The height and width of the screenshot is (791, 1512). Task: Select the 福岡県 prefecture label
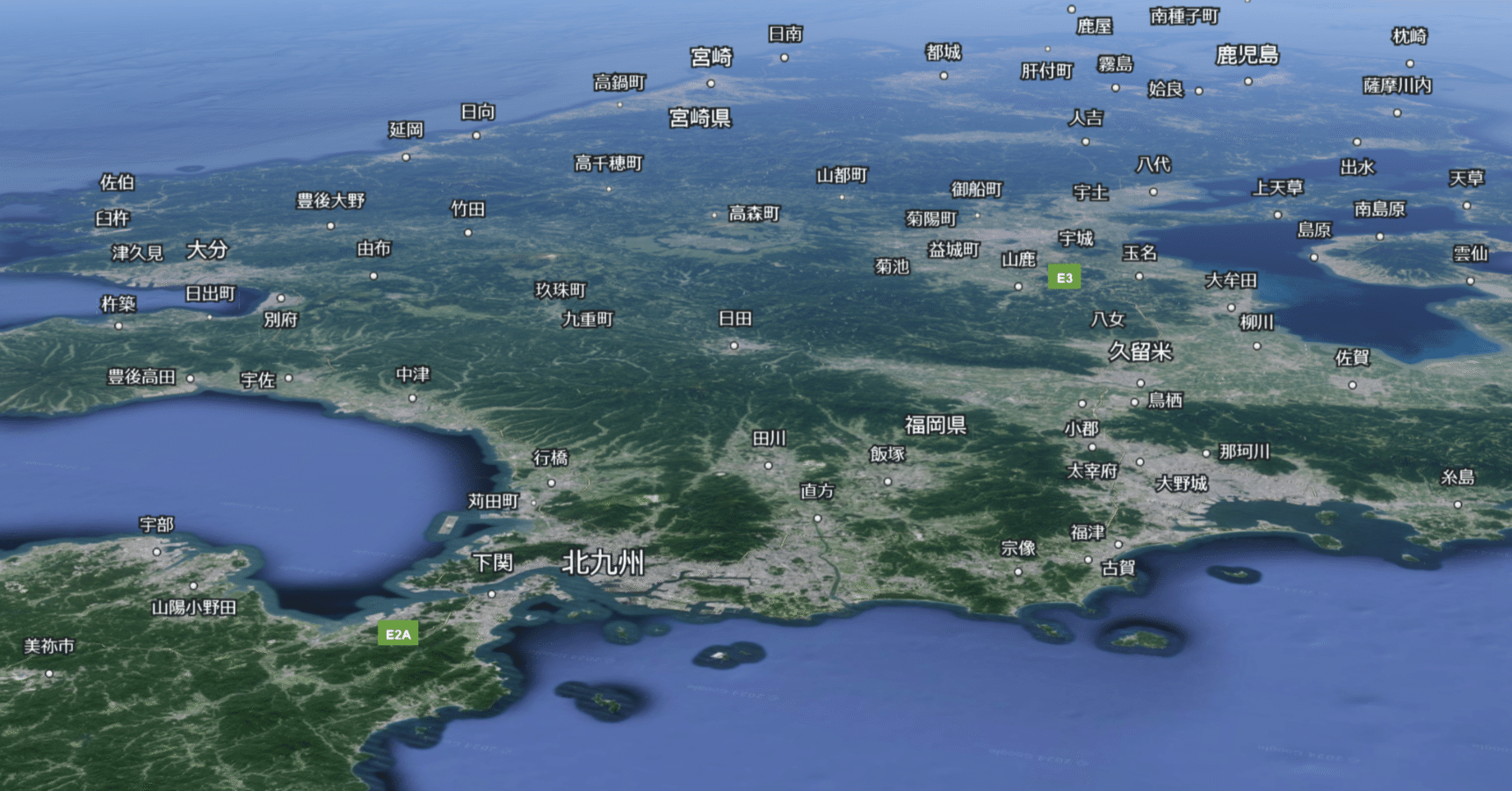[936, 425]
